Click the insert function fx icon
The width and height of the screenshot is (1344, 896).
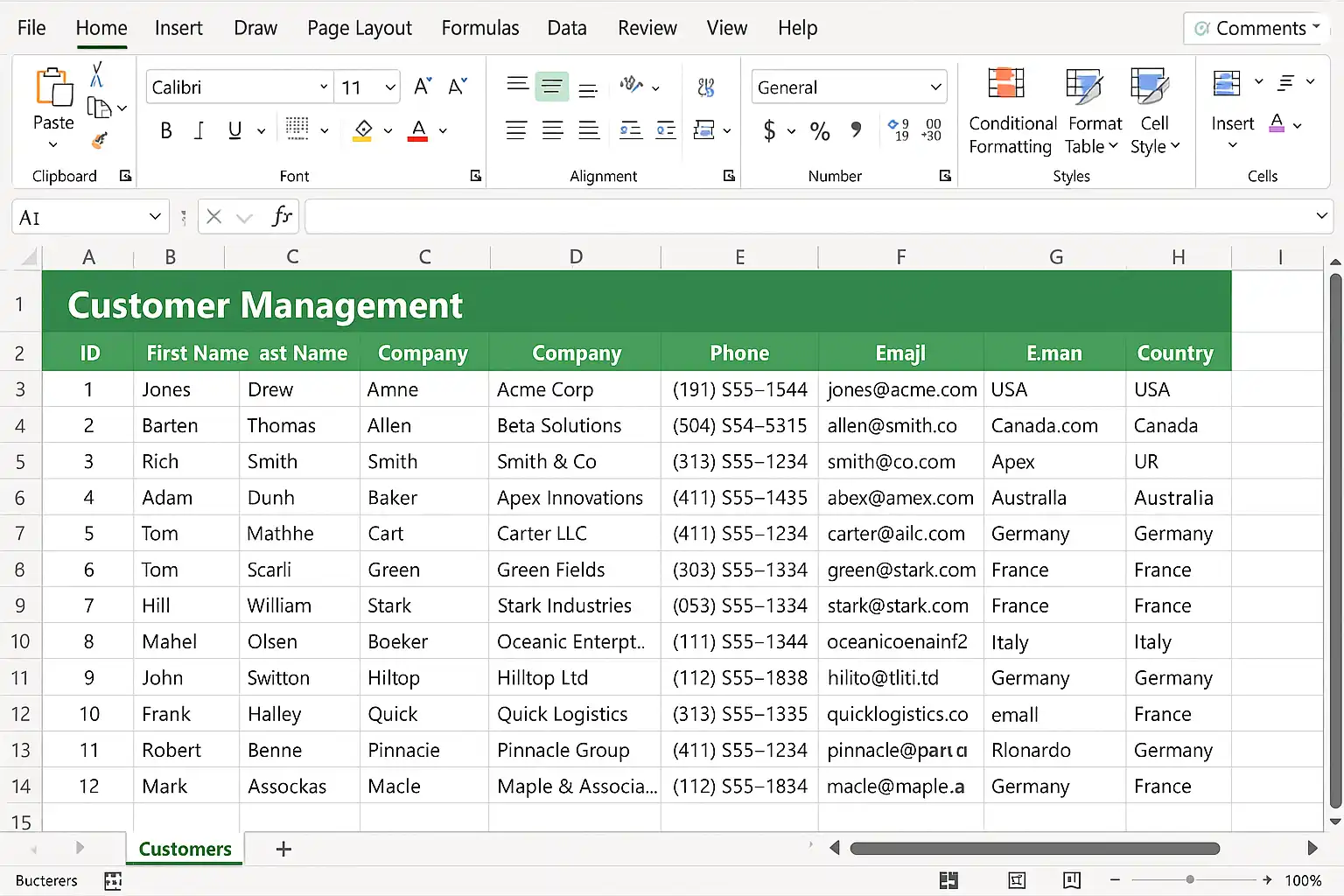(x=281, y=216)
